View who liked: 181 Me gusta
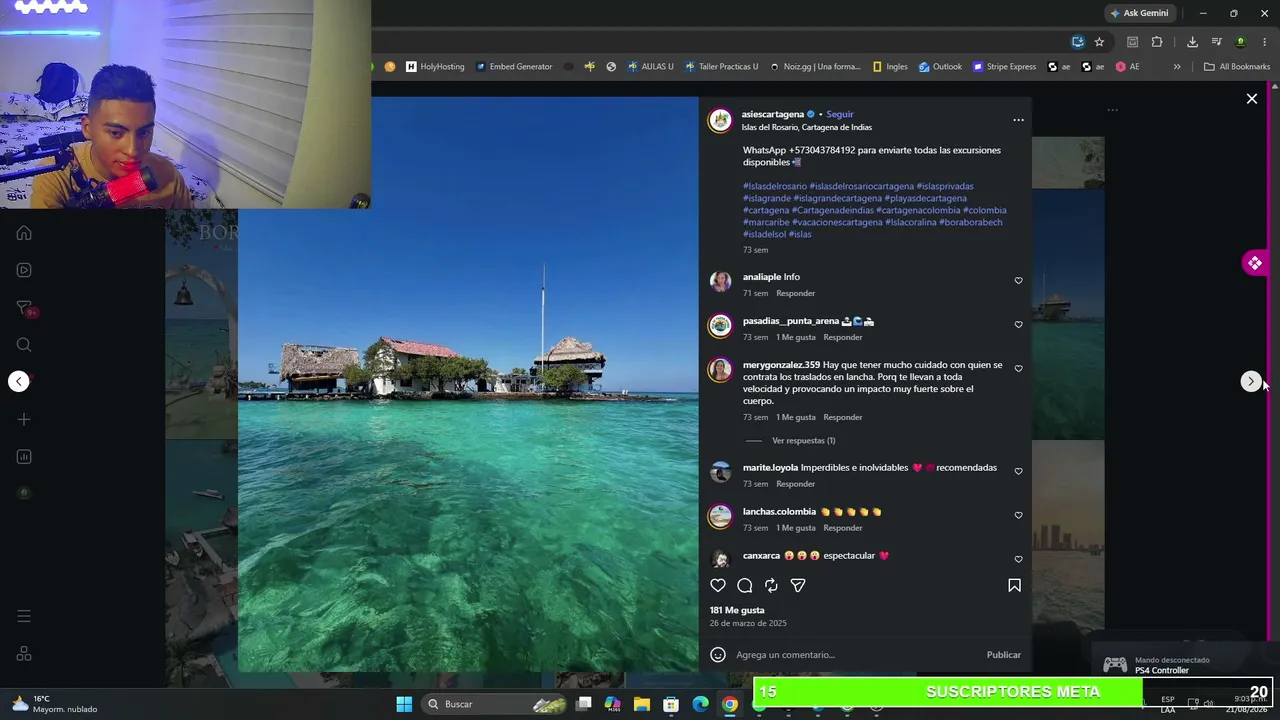 (737, 610)
